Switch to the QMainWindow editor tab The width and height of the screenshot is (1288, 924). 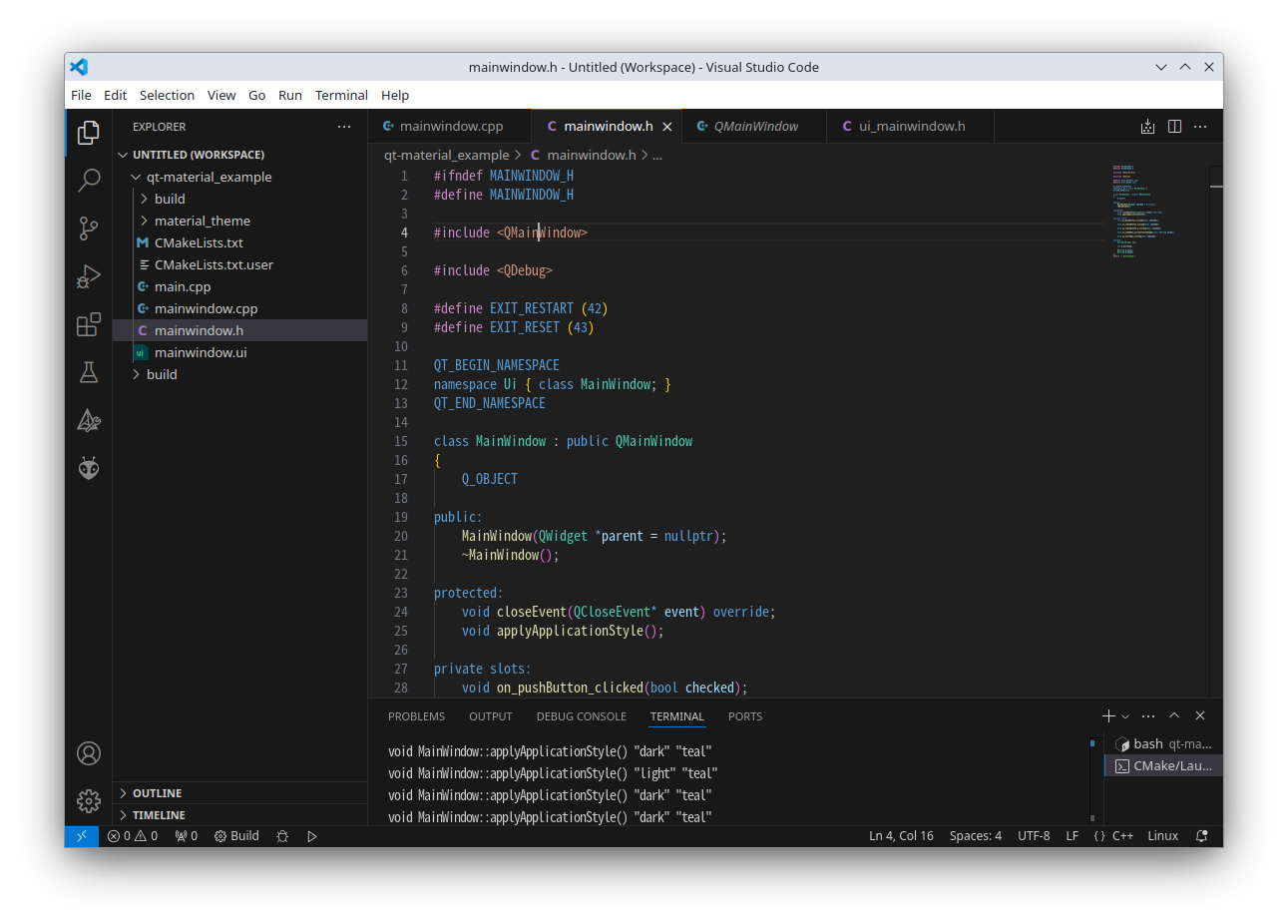pos(754,127)
